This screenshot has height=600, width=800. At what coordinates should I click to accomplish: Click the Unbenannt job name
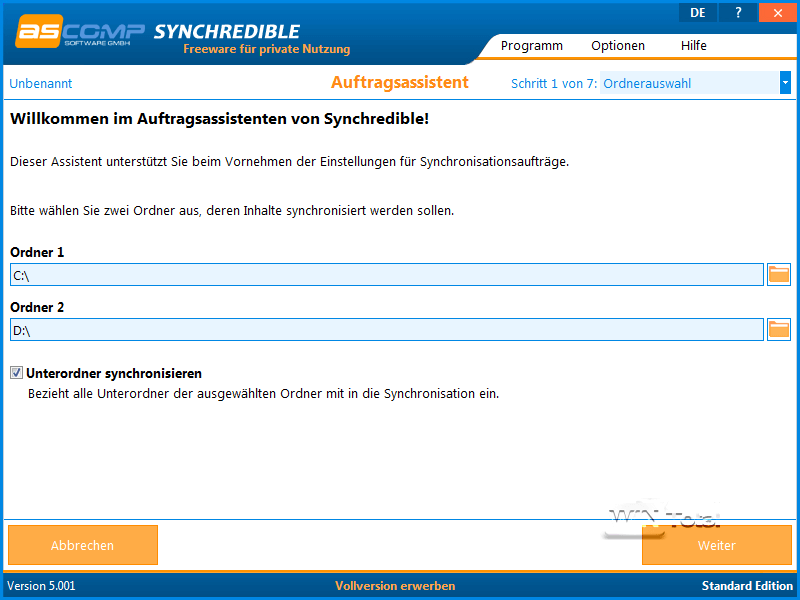[x=41, y=84]
